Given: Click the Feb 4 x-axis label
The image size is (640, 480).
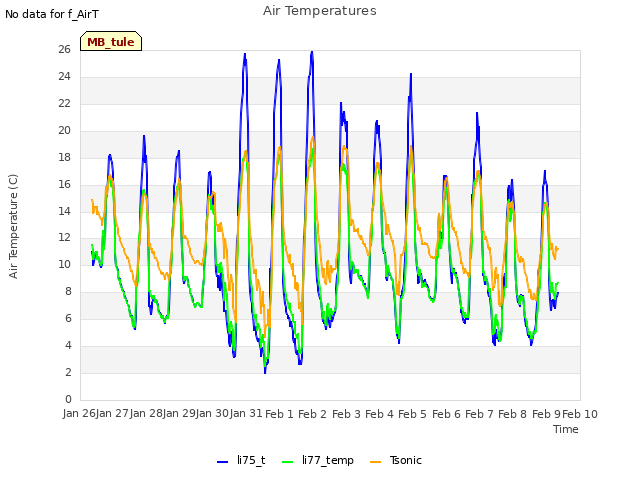Looking at the screenshot, I should [x=379, y=414].
